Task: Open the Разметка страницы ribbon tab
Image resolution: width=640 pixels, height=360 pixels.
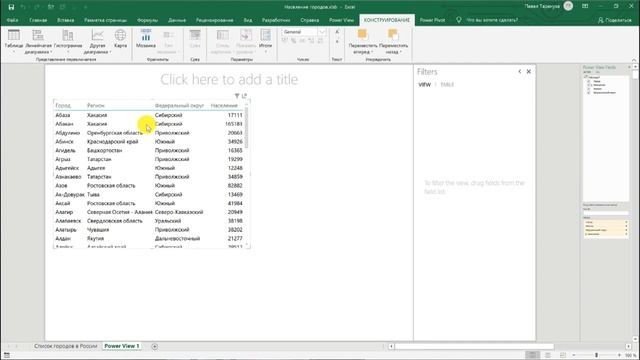Action: pos(105,20)
